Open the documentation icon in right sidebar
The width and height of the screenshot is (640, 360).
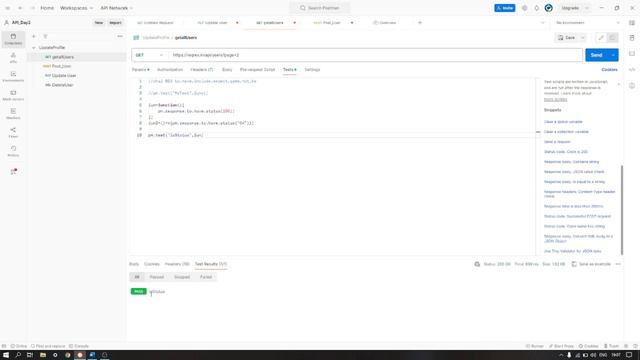(632, 38)
